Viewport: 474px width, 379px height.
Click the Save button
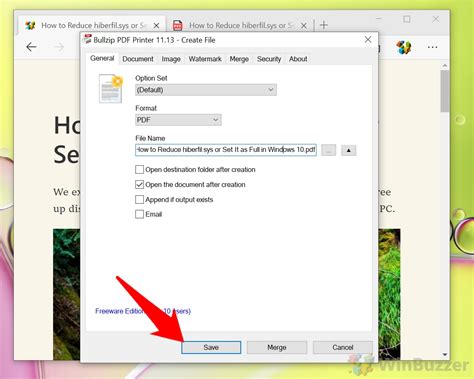(x=211, y=347)
